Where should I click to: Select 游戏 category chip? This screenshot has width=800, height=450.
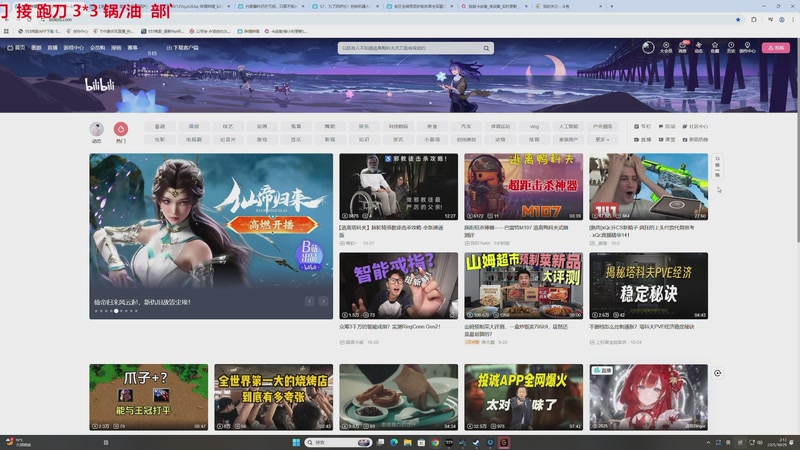(x=262, y=139)
